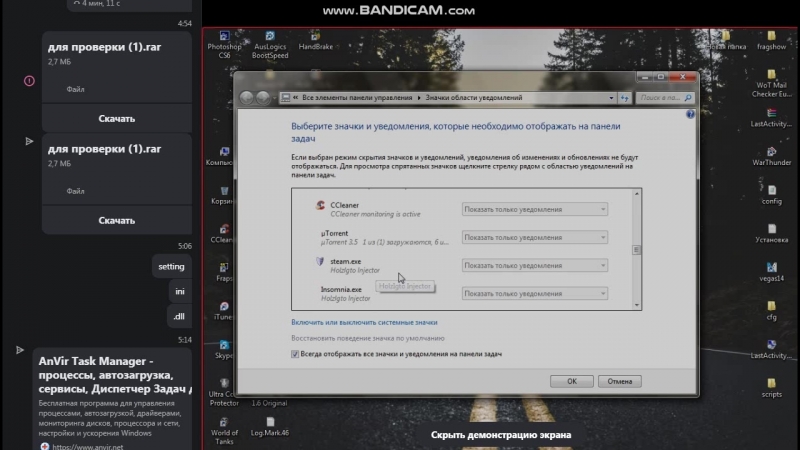The width and height of the screenshot is (800, 450).
Task: Click the forward navigation arrow
Action: [263, 97]
